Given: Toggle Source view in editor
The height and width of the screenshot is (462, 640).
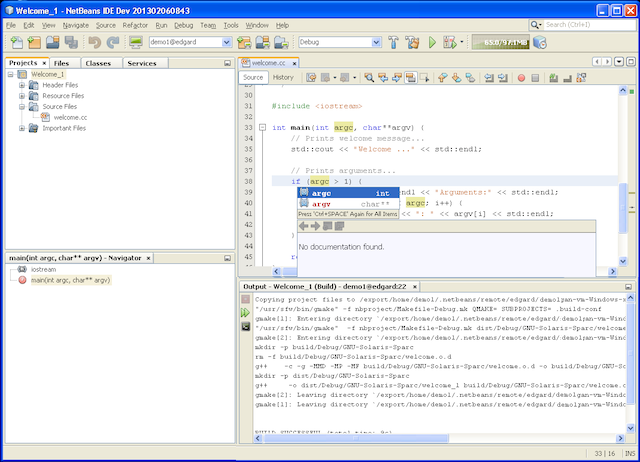Looking at the screenshot, I should [253, 77].
